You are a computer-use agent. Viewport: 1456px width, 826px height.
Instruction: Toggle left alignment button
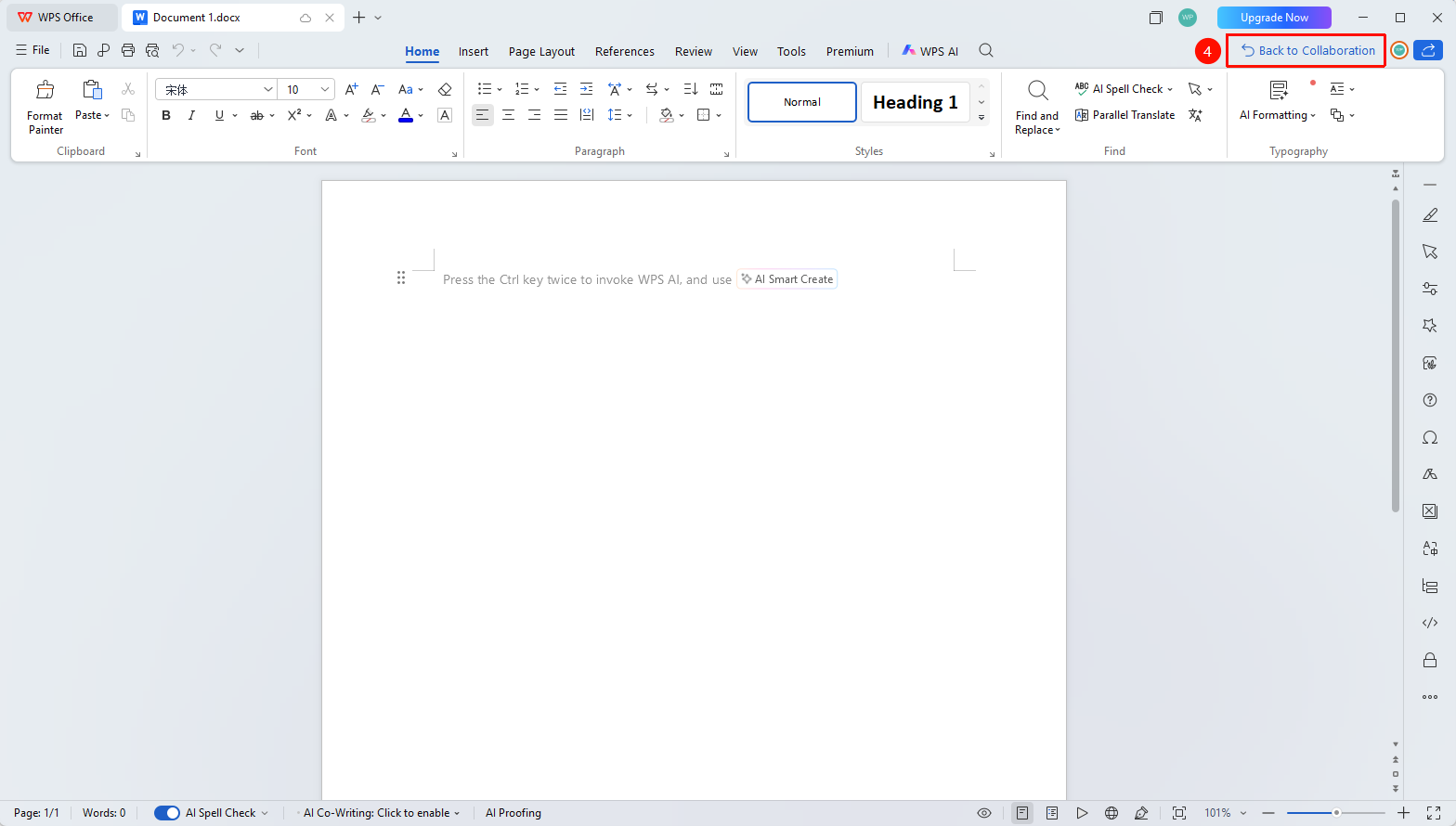coord(482,115)
